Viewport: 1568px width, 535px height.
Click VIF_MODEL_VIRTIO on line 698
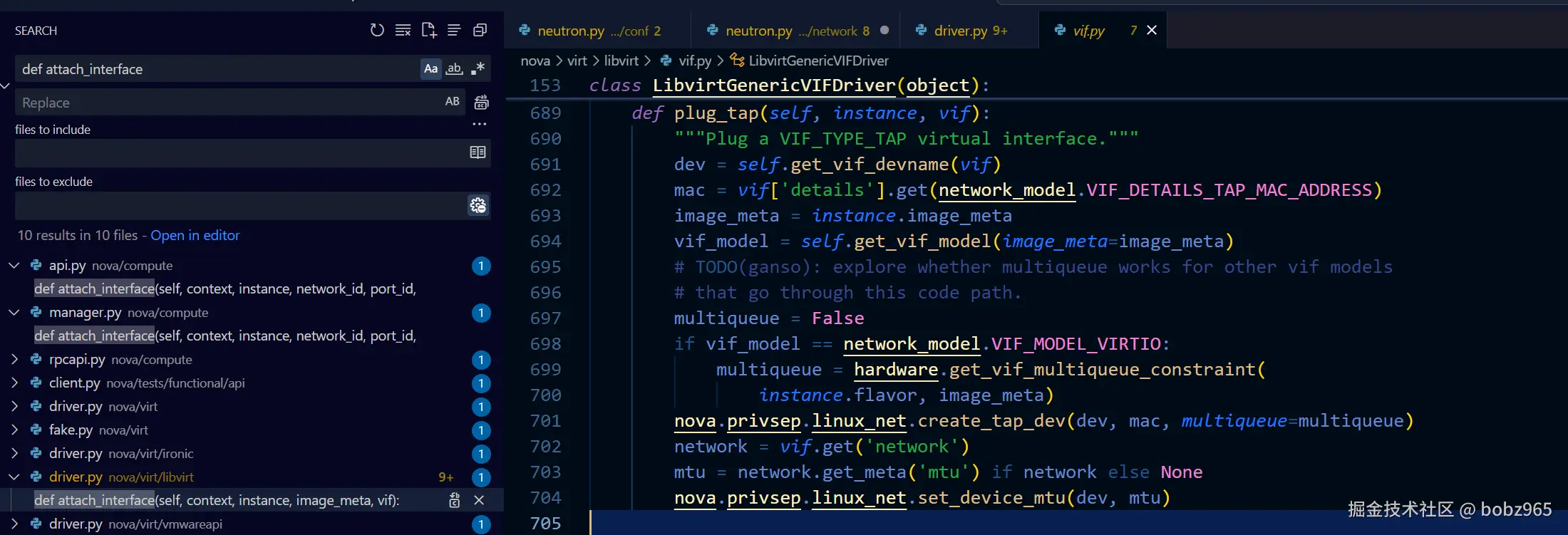coord(1076,344)
